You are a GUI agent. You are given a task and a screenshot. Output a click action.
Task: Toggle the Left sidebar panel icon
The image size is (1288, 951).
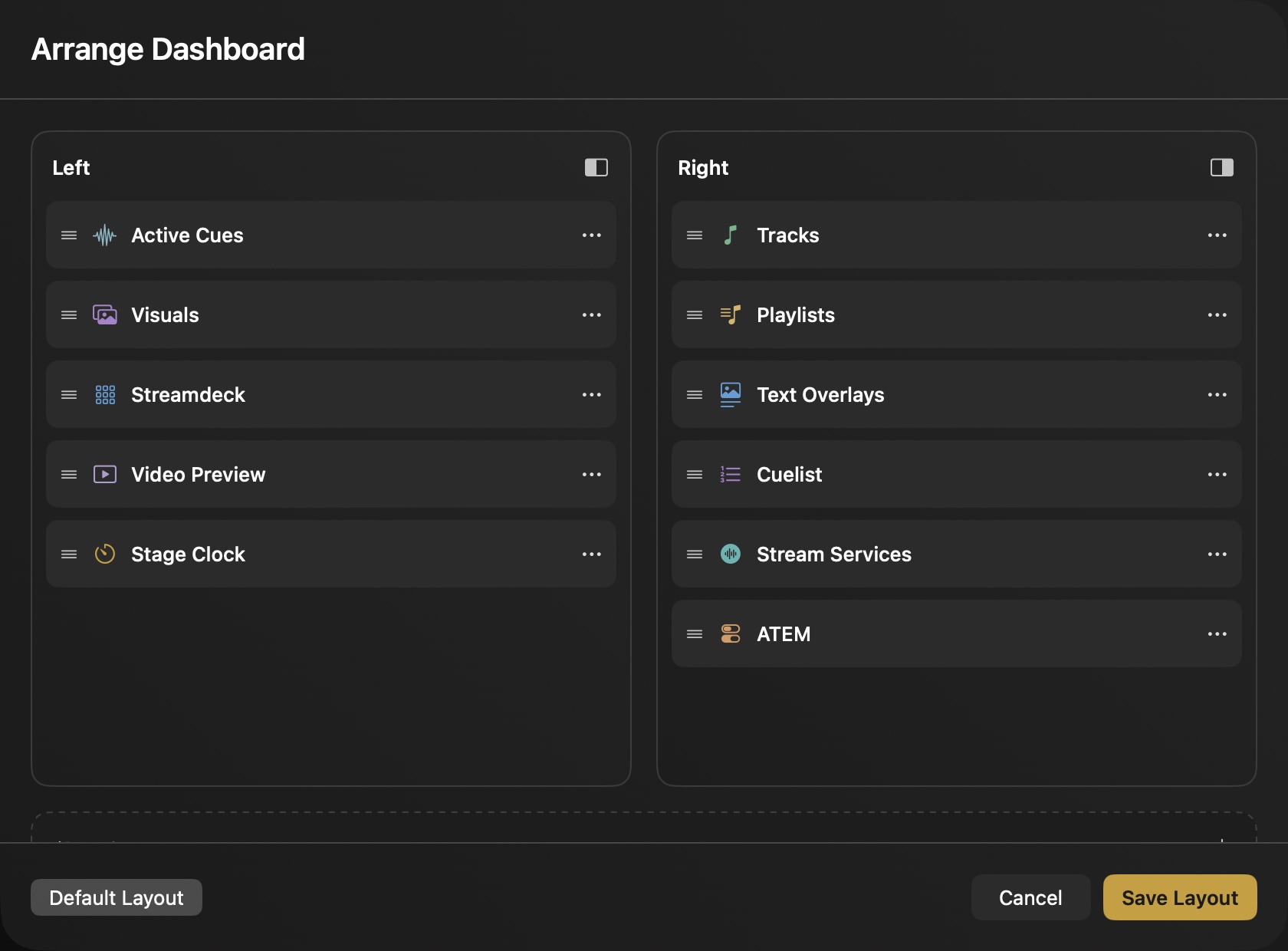596,167
